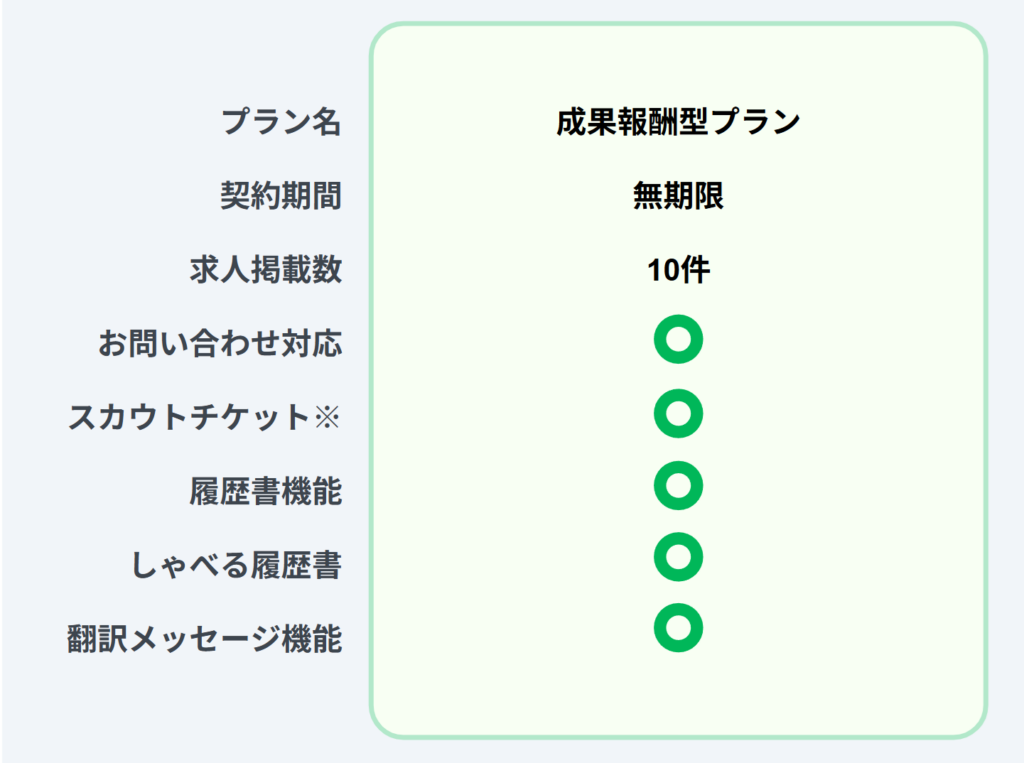Image resolution: width=1024 pixels, height=763 pixels.
Task: Click the ※ note mark after スカウトチケット
Action: (x=327, y=417)
